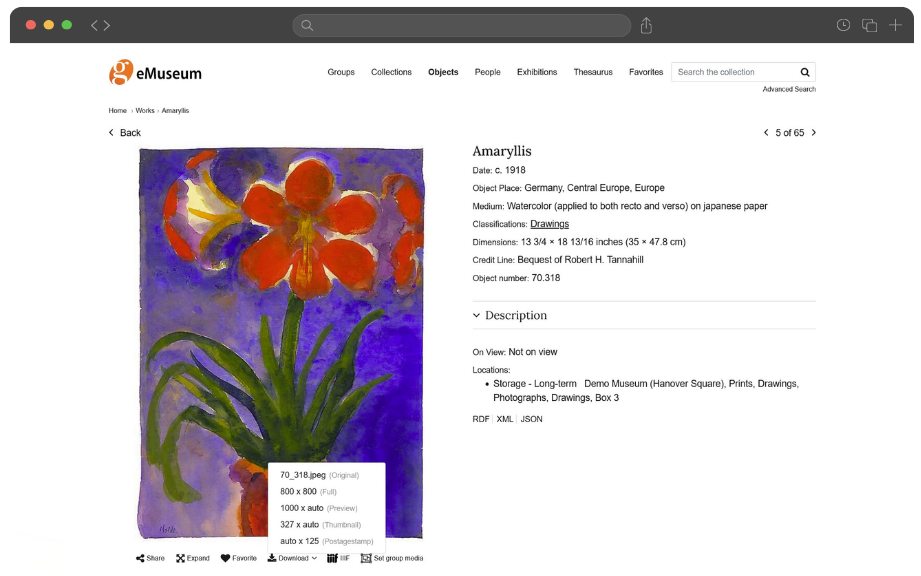Click the browser address bar
Viewport: 921px width, 576px height.
click(x=462, y=25)
